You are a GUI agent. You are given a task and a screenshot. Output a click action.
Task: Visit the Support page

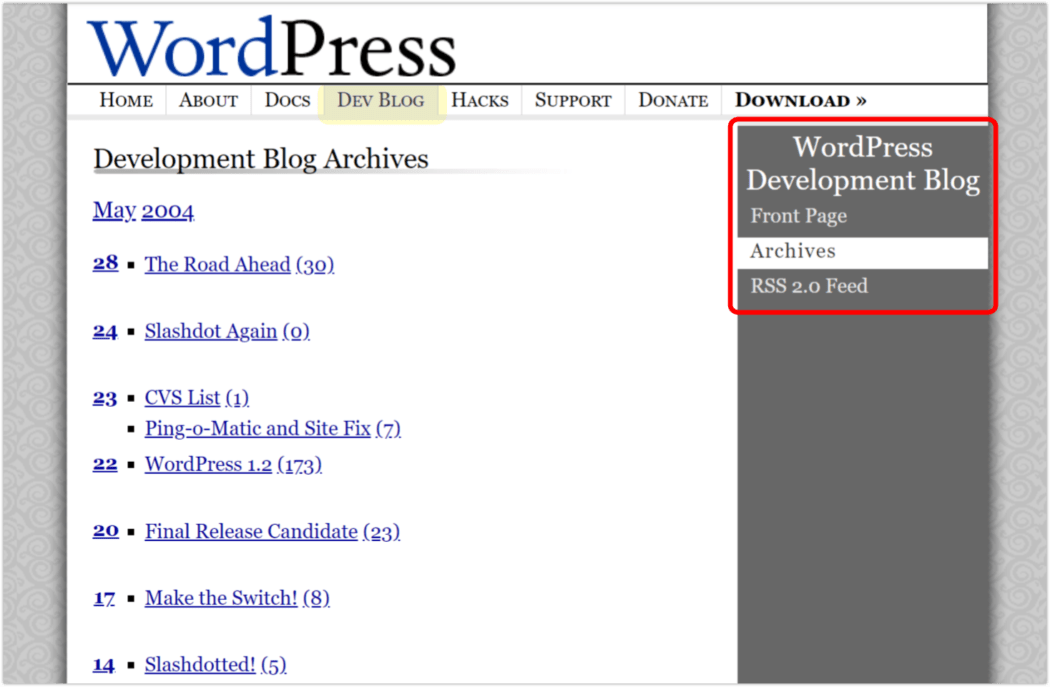[x=573, y=100]
